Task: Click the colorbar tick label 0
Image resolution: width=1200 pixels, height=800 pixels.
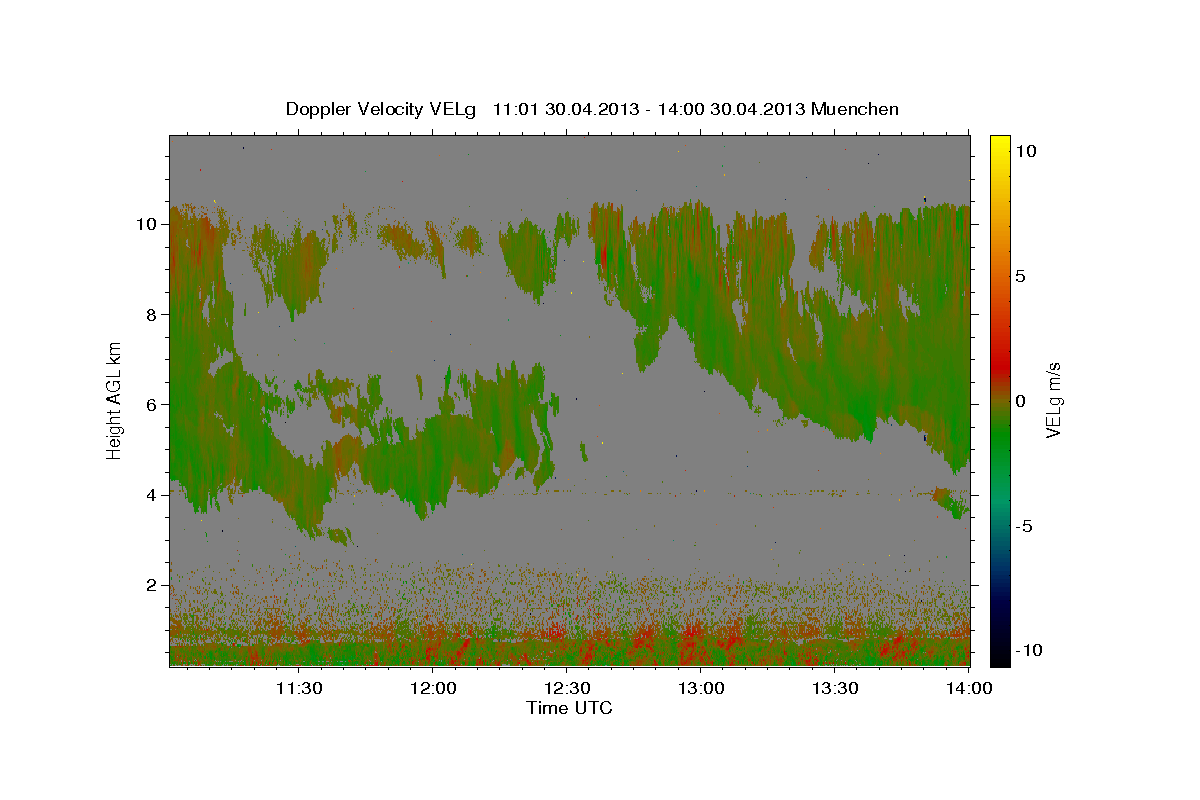Action: click(1021, 401)
